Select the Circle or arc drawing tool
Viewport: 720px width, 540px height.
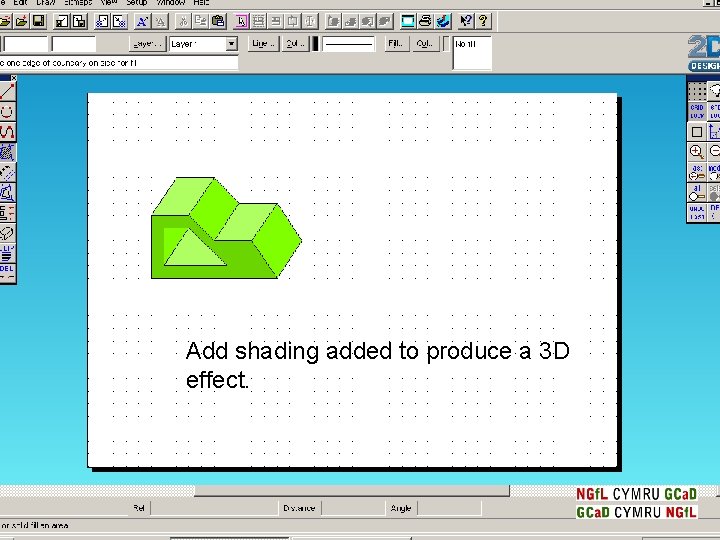coord(7,112)
